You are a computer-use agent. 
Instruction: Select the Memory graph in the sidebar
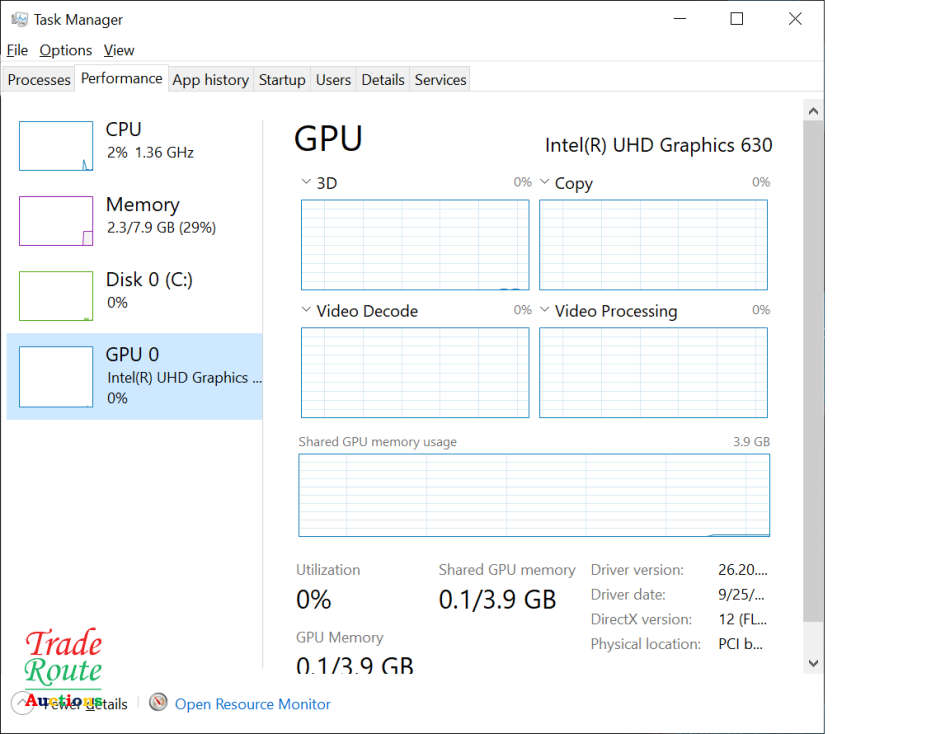click(x=55, y=220)
